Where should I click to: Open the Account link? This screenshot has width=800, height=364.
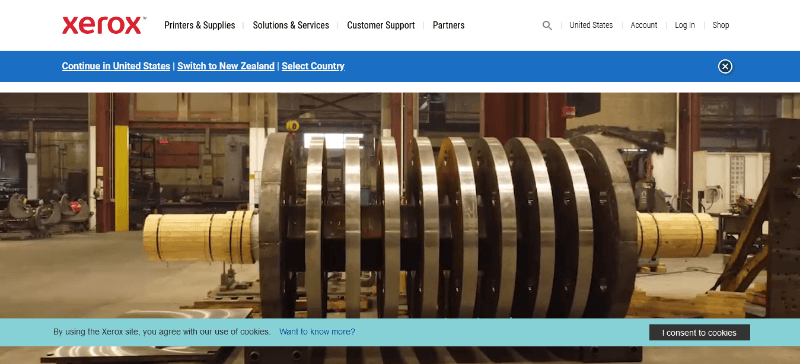click(x=644, y=25)
